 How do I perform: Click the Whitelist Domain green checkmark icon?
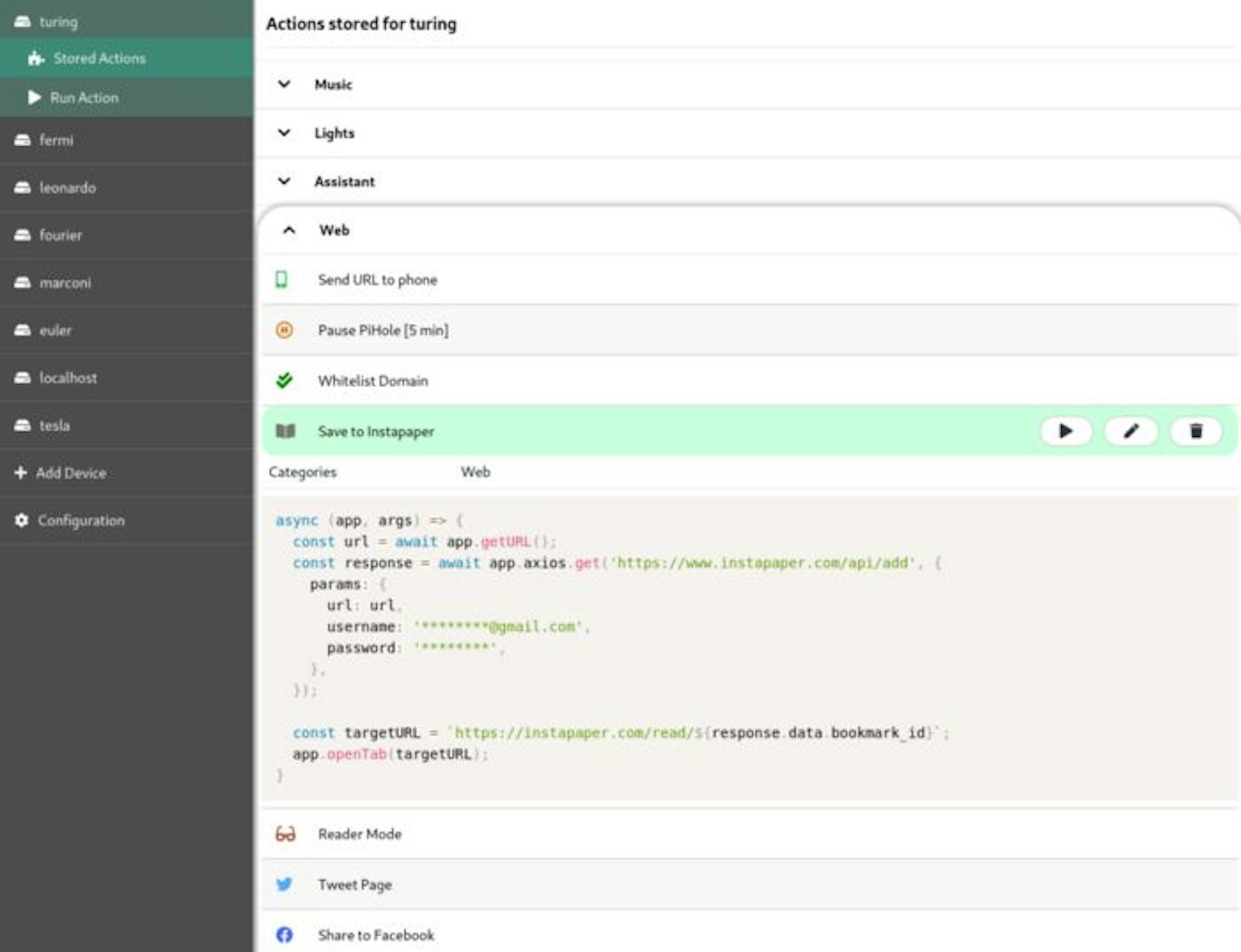pyautogui.click(x=284, y=381)
